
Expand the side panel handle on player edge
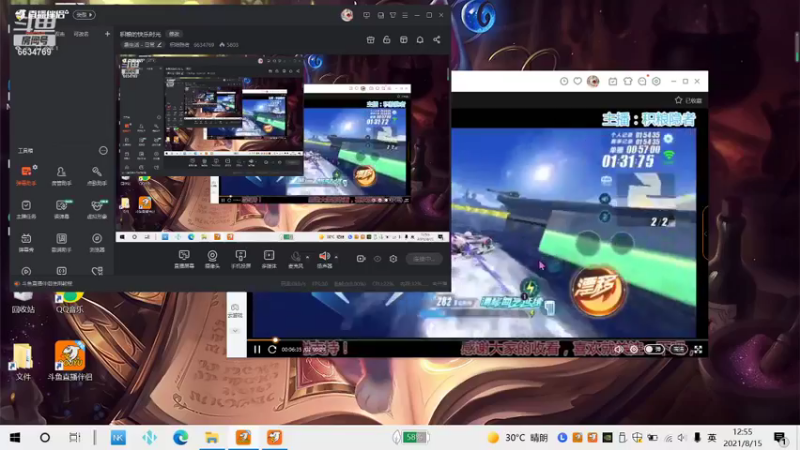[x=705, y=232]
